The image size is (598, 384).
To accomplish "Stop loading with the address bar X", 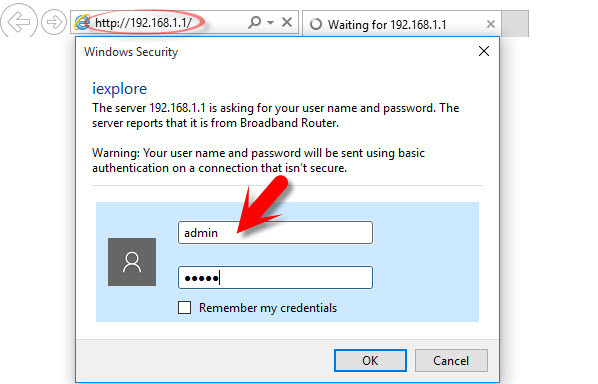I will point(287,22).
